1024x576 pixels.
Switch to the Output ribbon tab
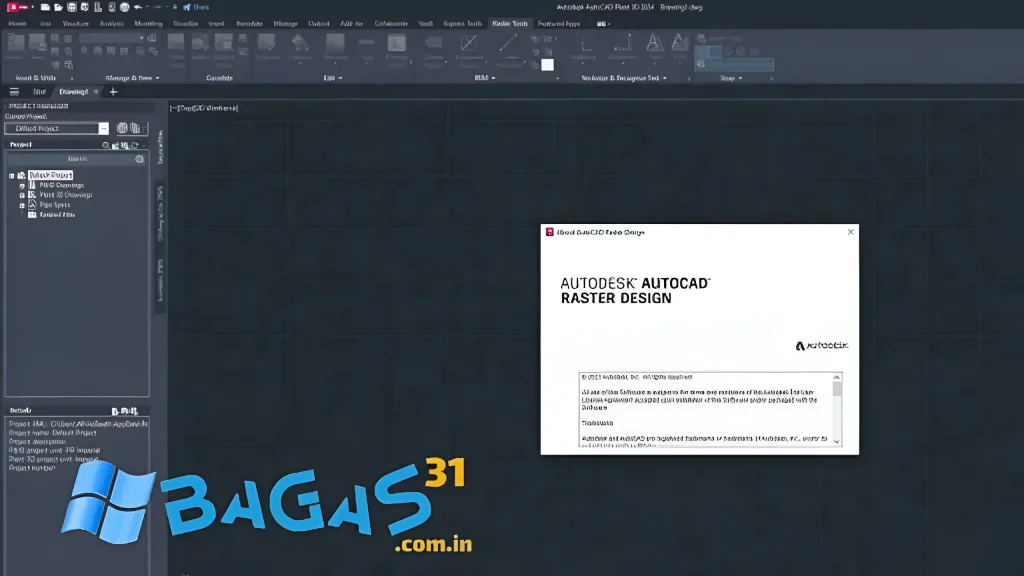coord(319,24)
